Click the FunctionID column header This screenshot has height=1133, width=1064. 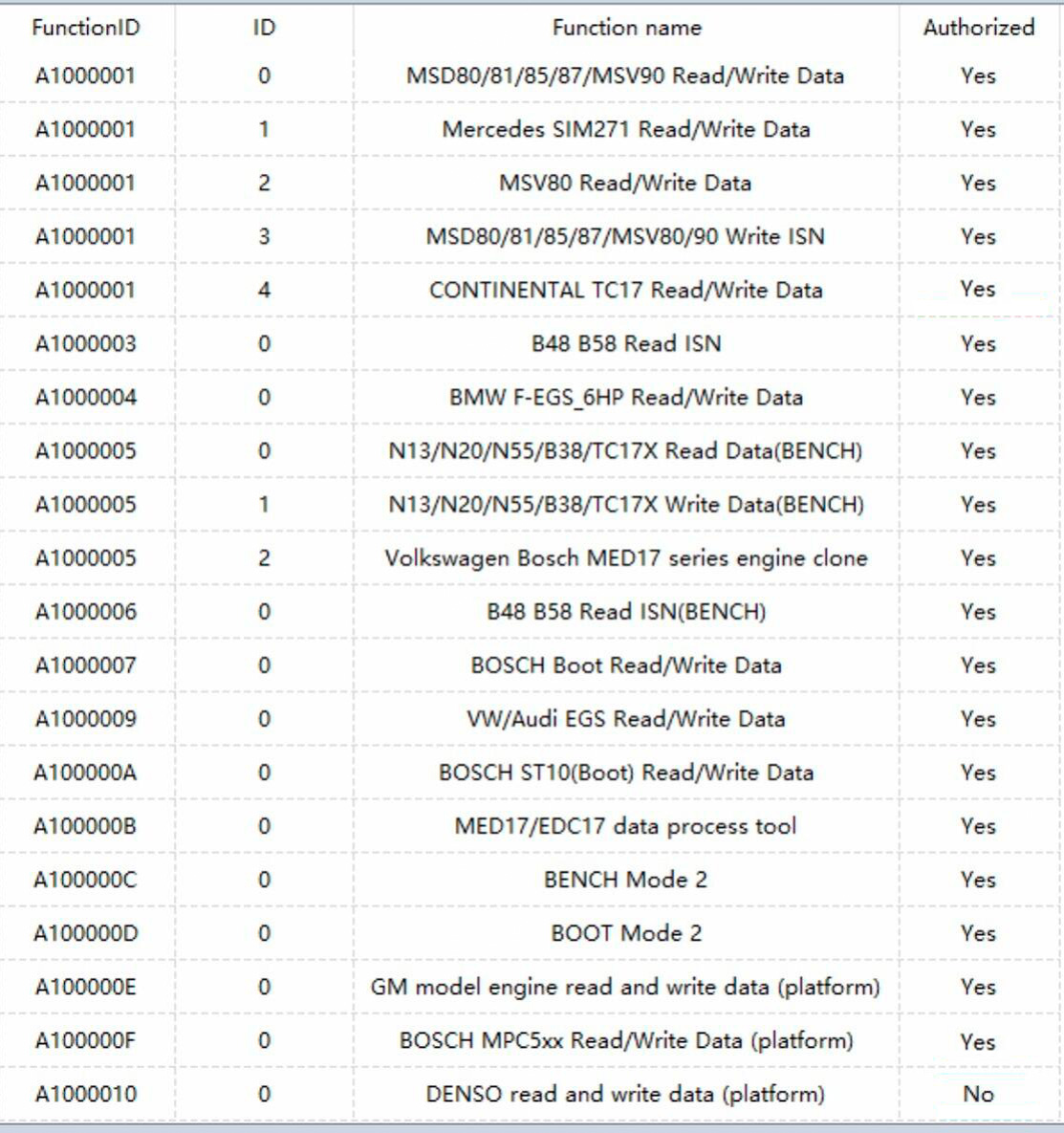point(86,28)
